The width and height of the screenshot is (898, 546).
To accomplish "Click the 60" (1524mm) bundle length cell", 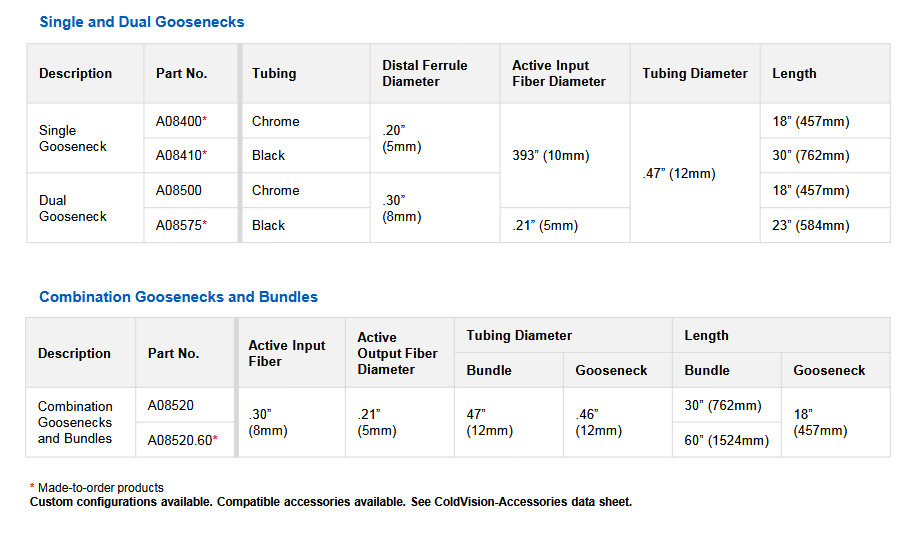I will (727, 440).
